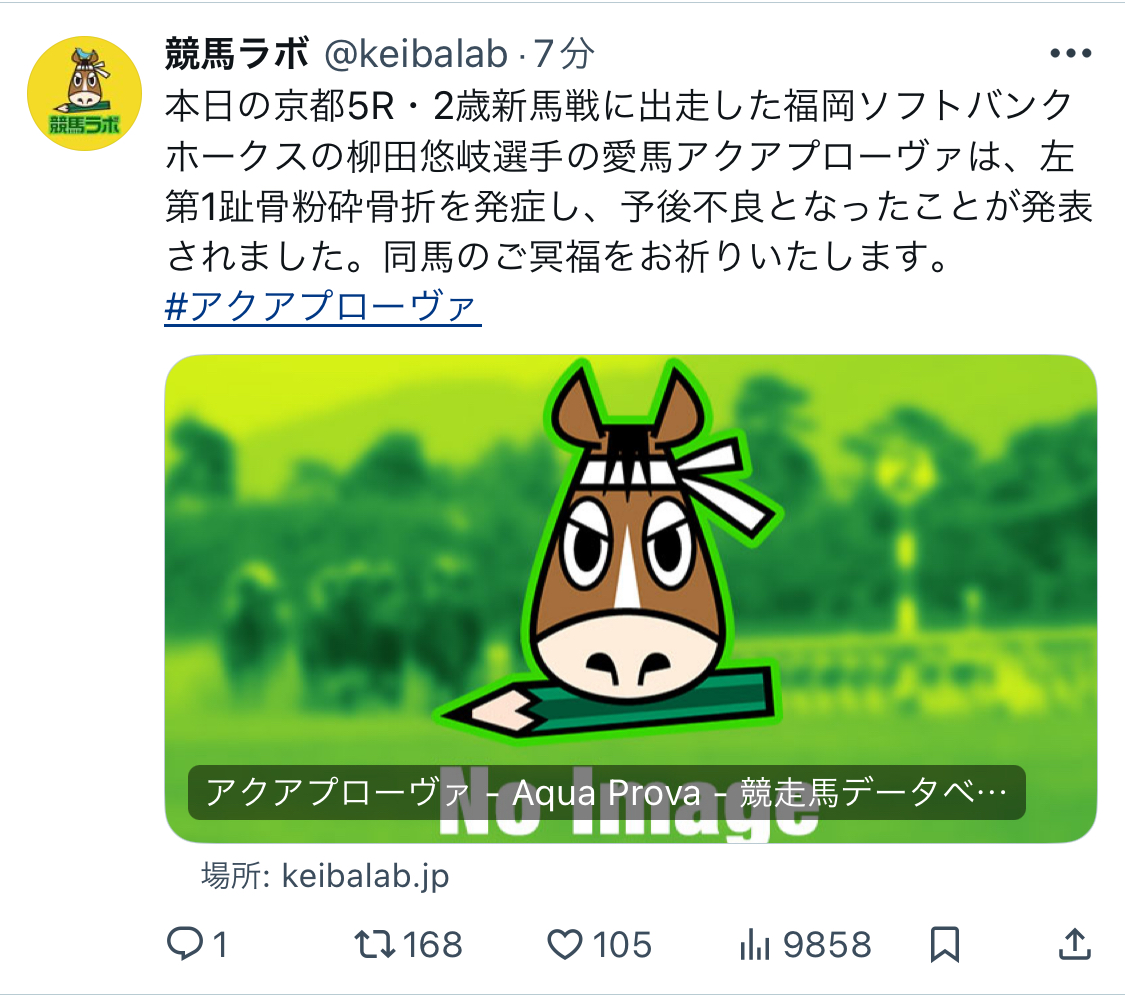Image resolution: width=1125 pixels, height=995 pixels.
Task: Open the Aqua Prova card title overlay
Action: (606, 793)
